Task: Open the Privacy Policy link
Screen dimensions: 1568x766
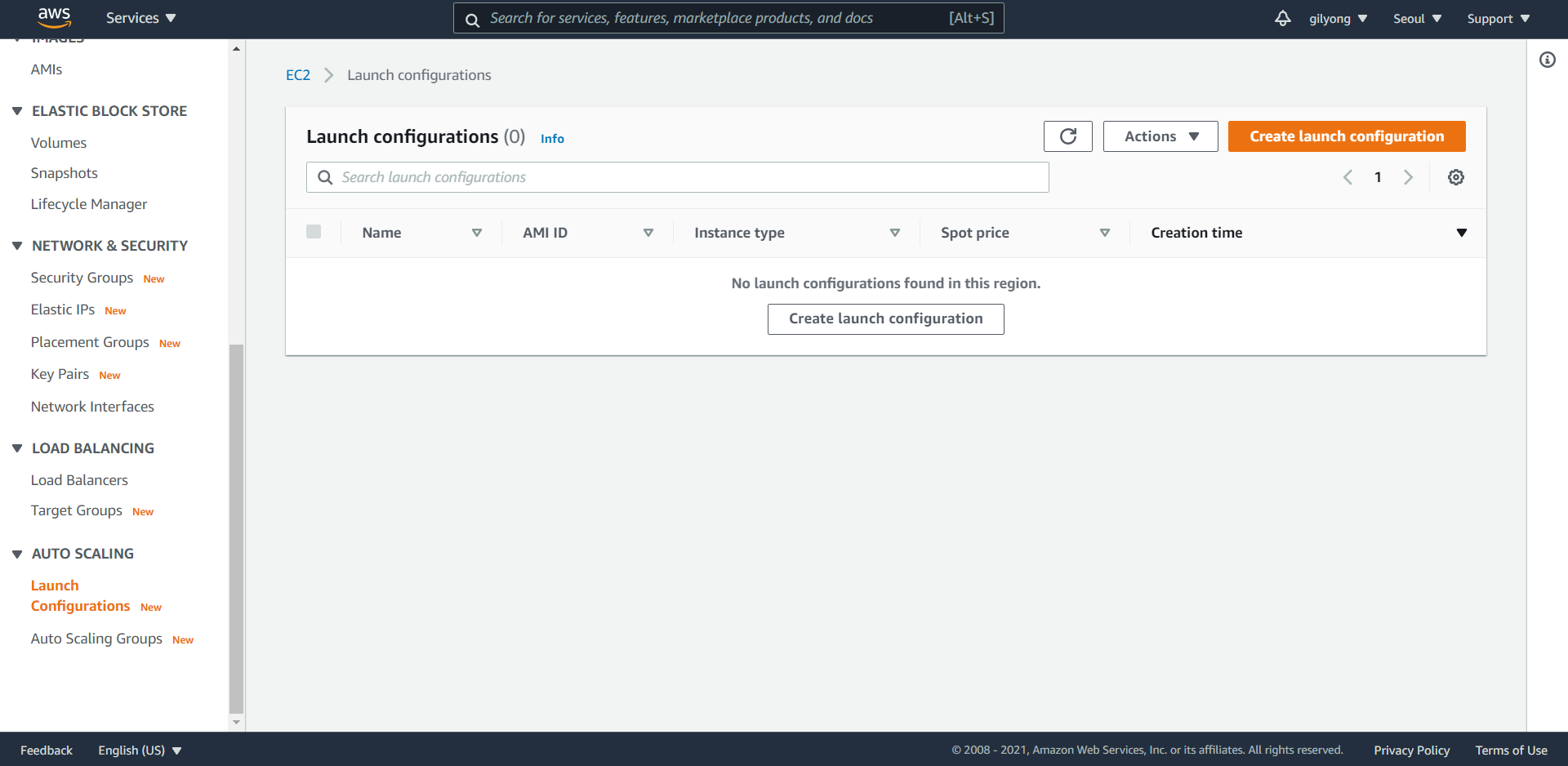Action: click(x=1411, y=750)
